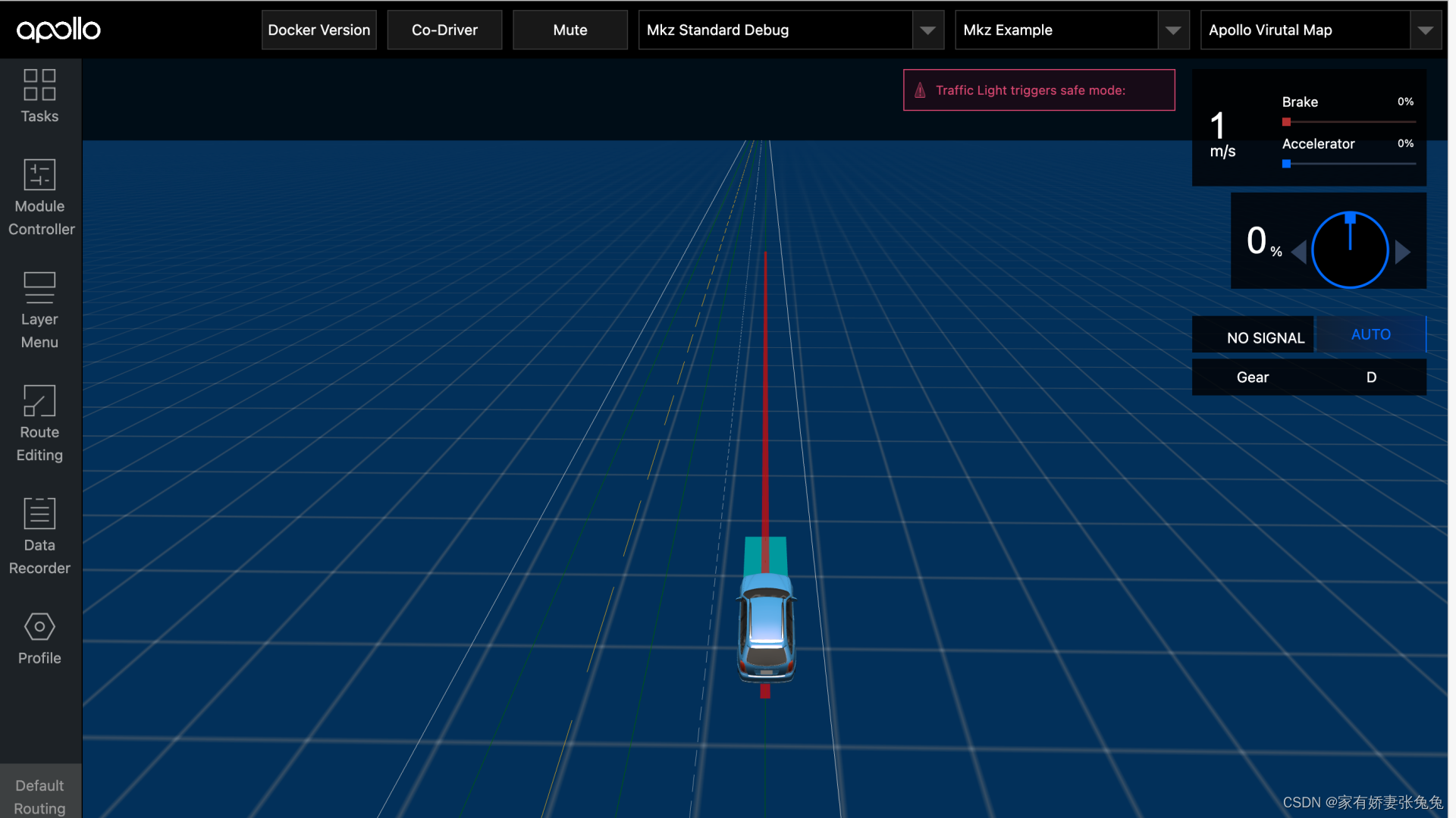The height and width of the screenshot is (818, 1456).
Task: Click the steering wheel angle dial
Action: coord(1350,249)
